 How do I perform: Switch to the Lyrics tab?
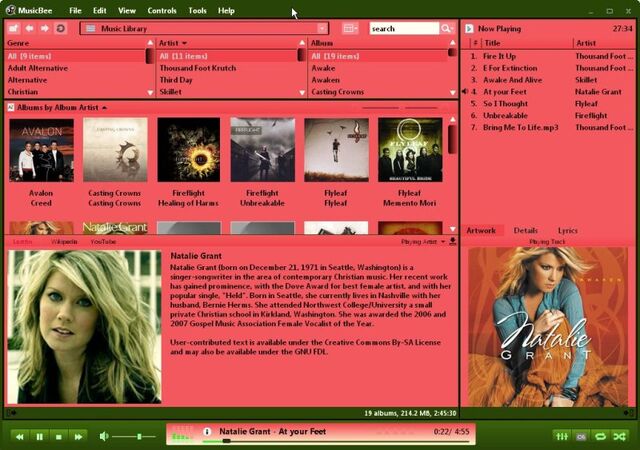point(568,230)
